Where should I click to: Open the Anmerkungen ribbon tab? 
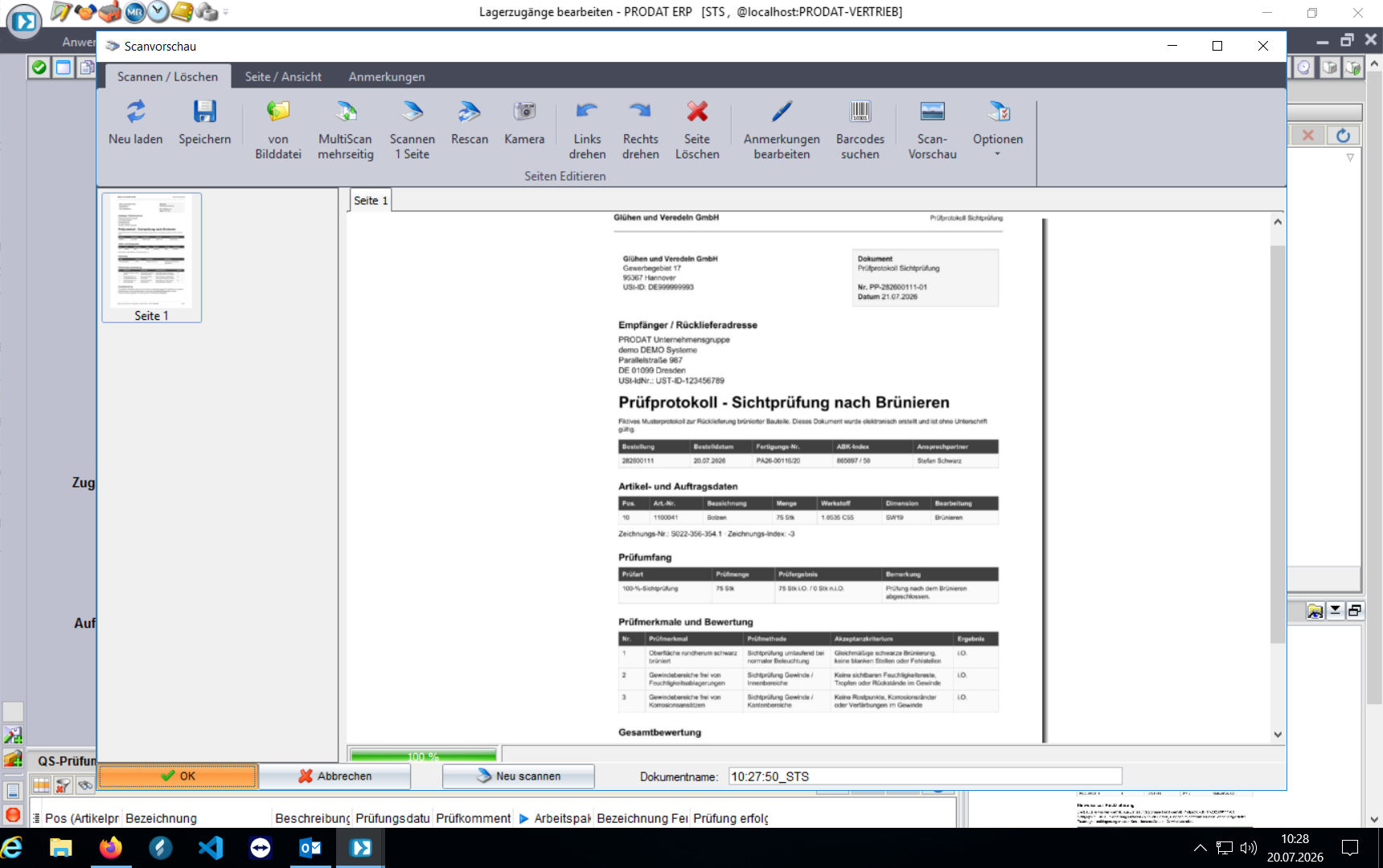click(387, 76)
